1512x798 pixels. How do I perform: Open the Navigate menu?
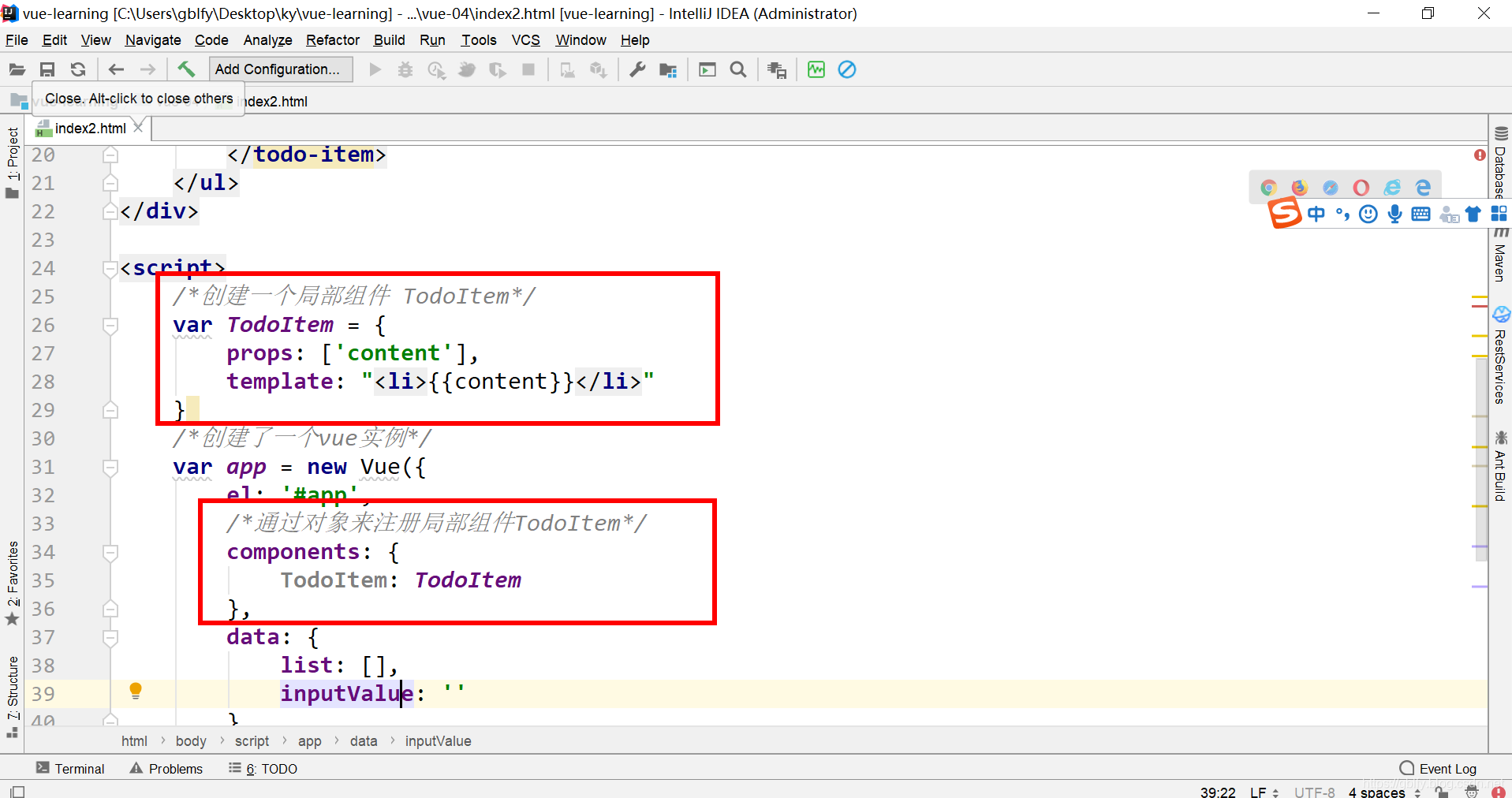point(153,40)
